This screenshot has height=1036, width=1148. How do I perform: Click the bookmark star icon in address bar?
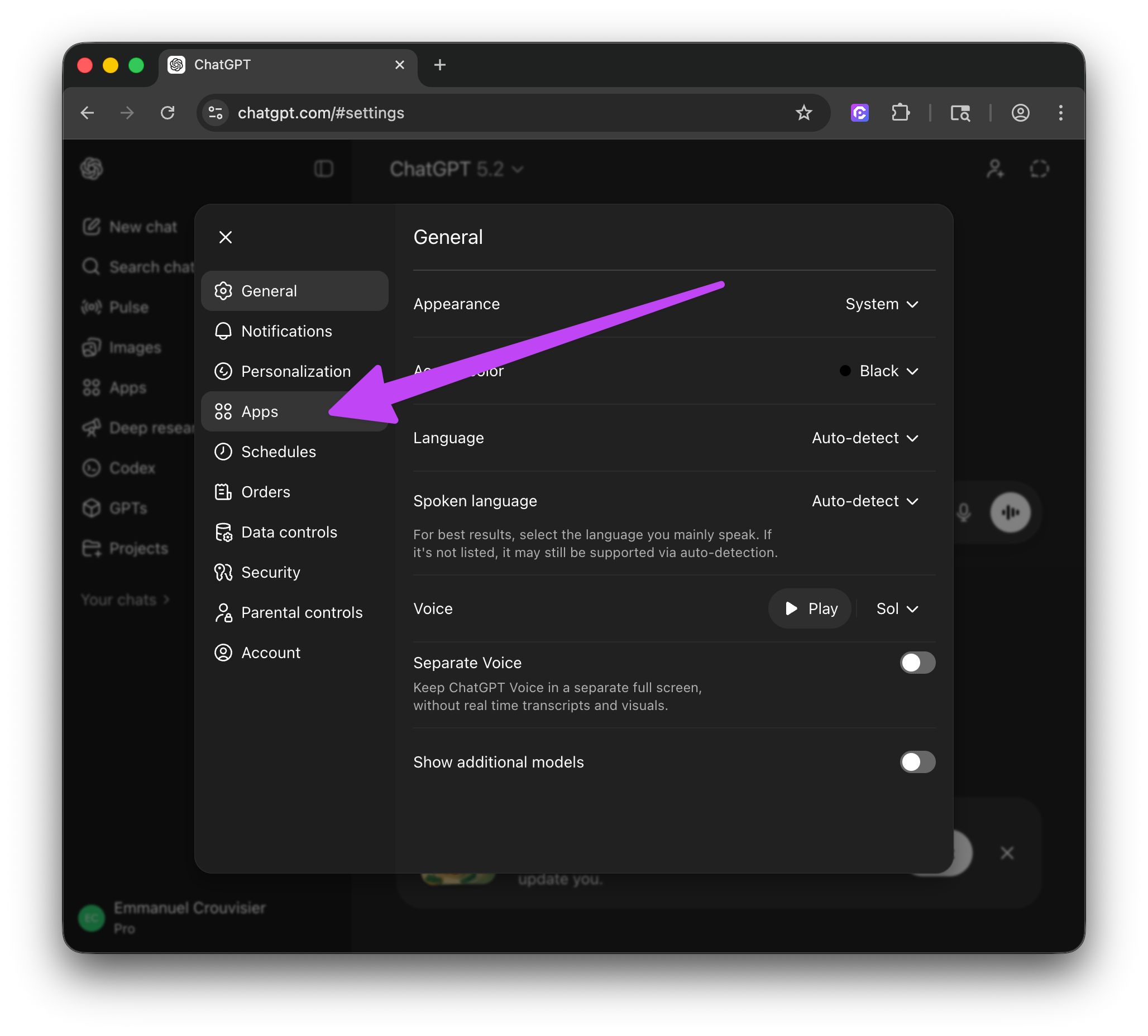[803, 113]
